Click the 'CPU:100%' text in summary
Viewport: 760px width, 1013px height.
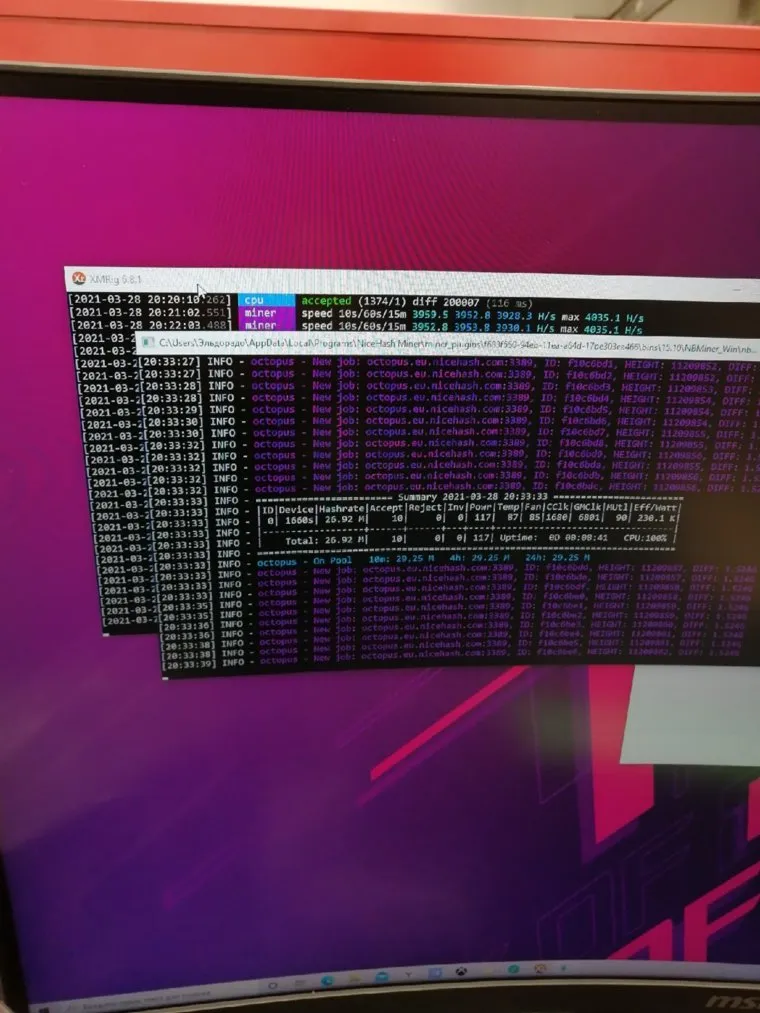tap(646, 540)
